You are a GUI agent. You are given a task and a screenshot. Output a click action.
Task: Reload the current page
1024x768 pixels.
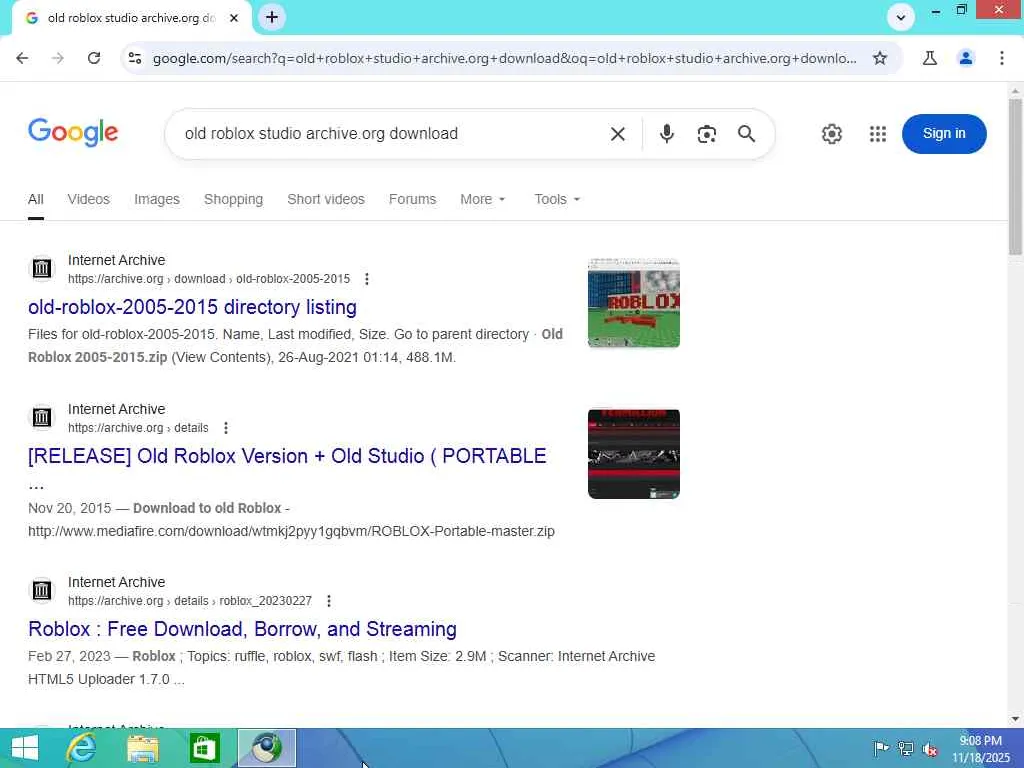[94, 58]
